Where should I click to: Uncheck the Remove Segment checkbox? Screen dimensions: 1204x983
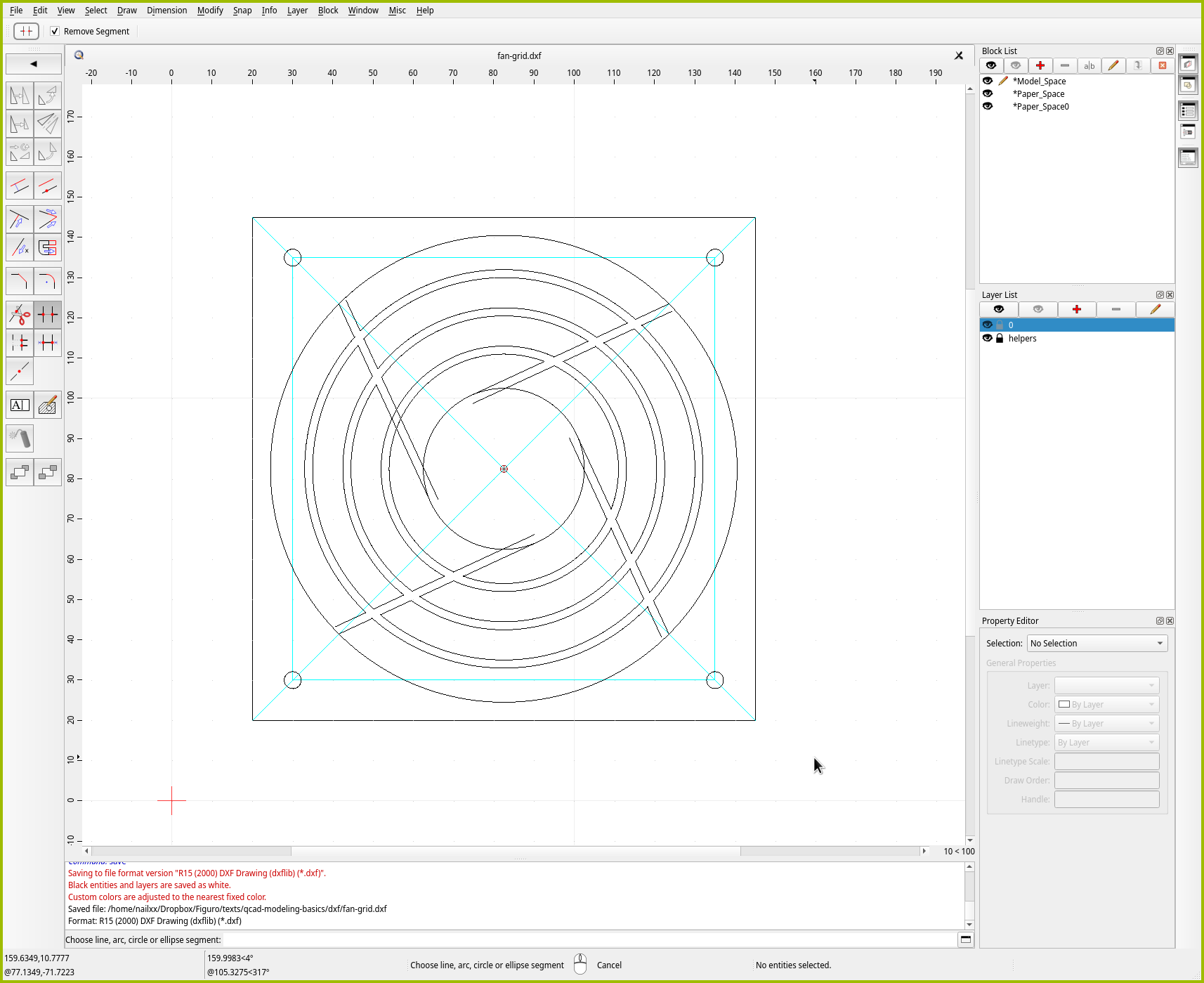click(55, 32)
